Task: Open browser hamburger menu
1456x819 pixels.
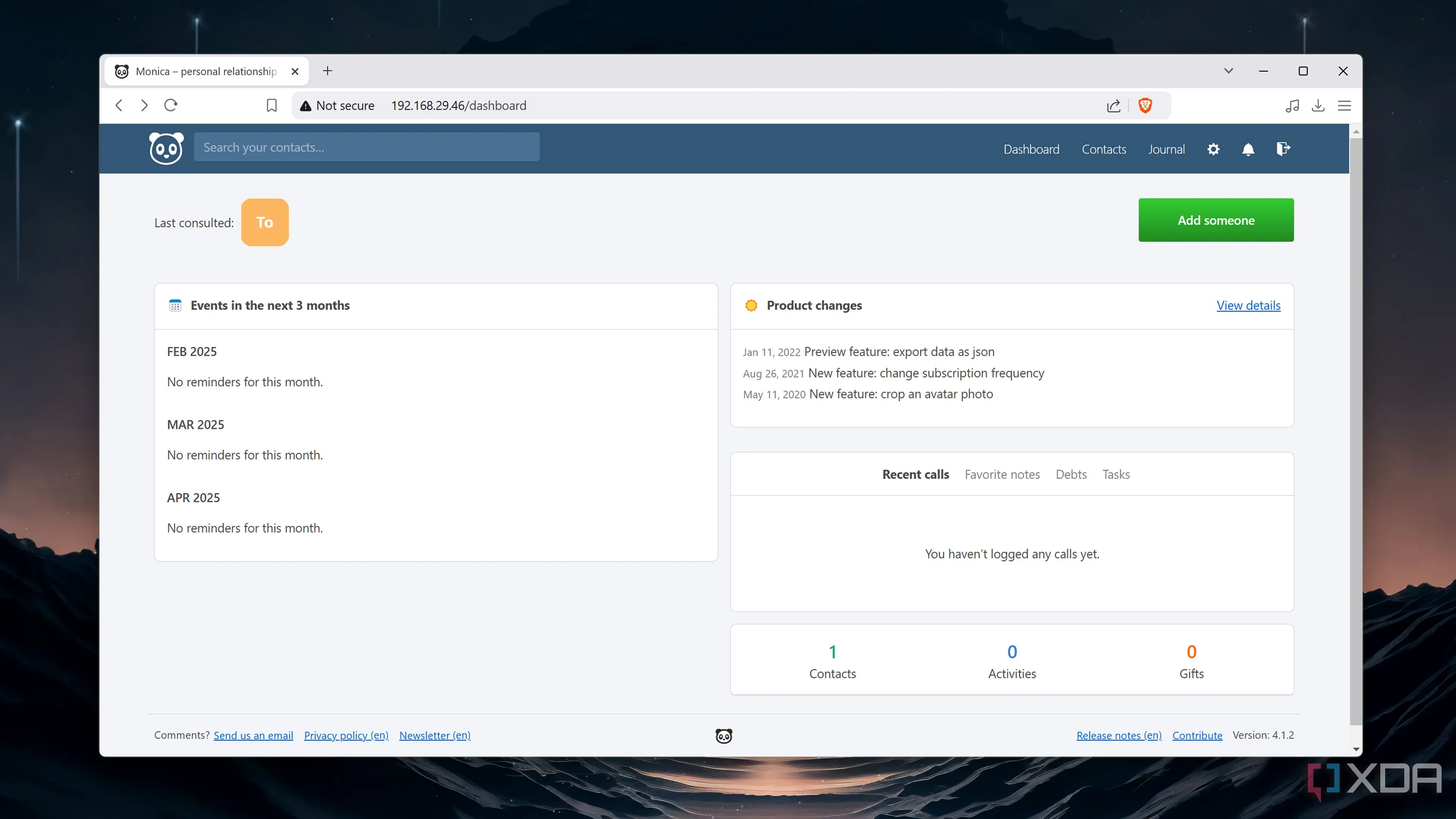Action: (1345, 106)
